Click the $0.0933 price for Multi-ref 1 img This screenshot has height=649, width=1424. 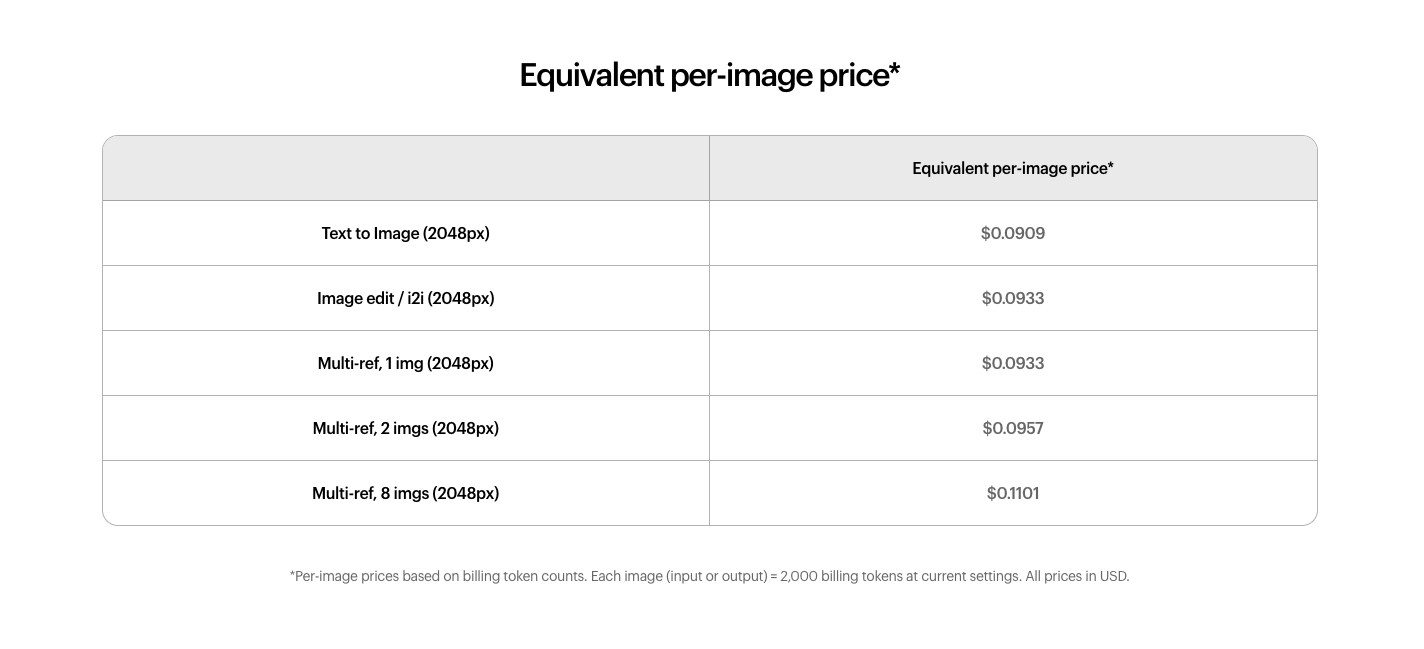(x=1012, y=363)
